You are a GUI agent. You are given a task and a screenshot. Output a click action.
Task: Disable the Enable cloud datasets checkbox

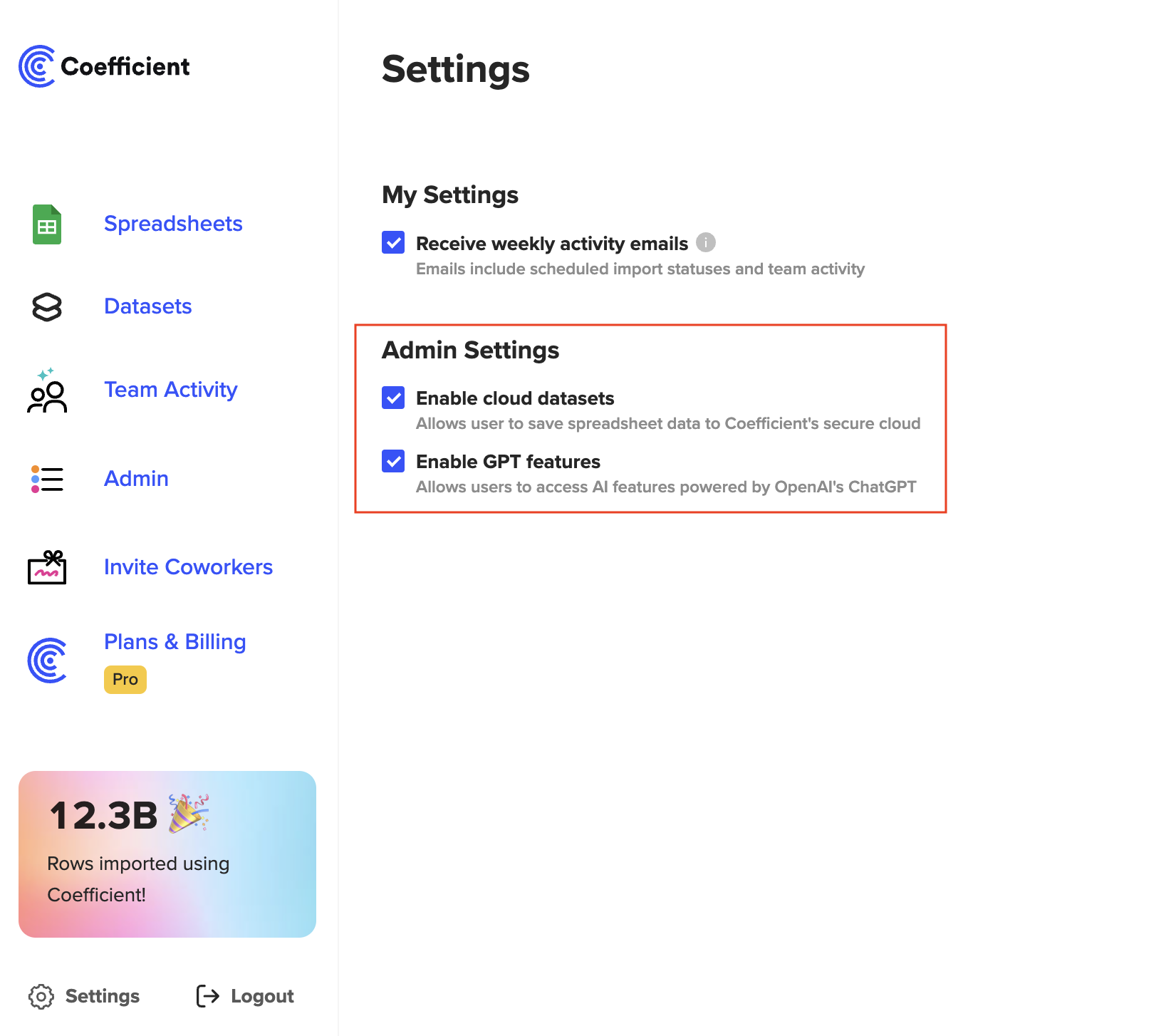[392, 398]
